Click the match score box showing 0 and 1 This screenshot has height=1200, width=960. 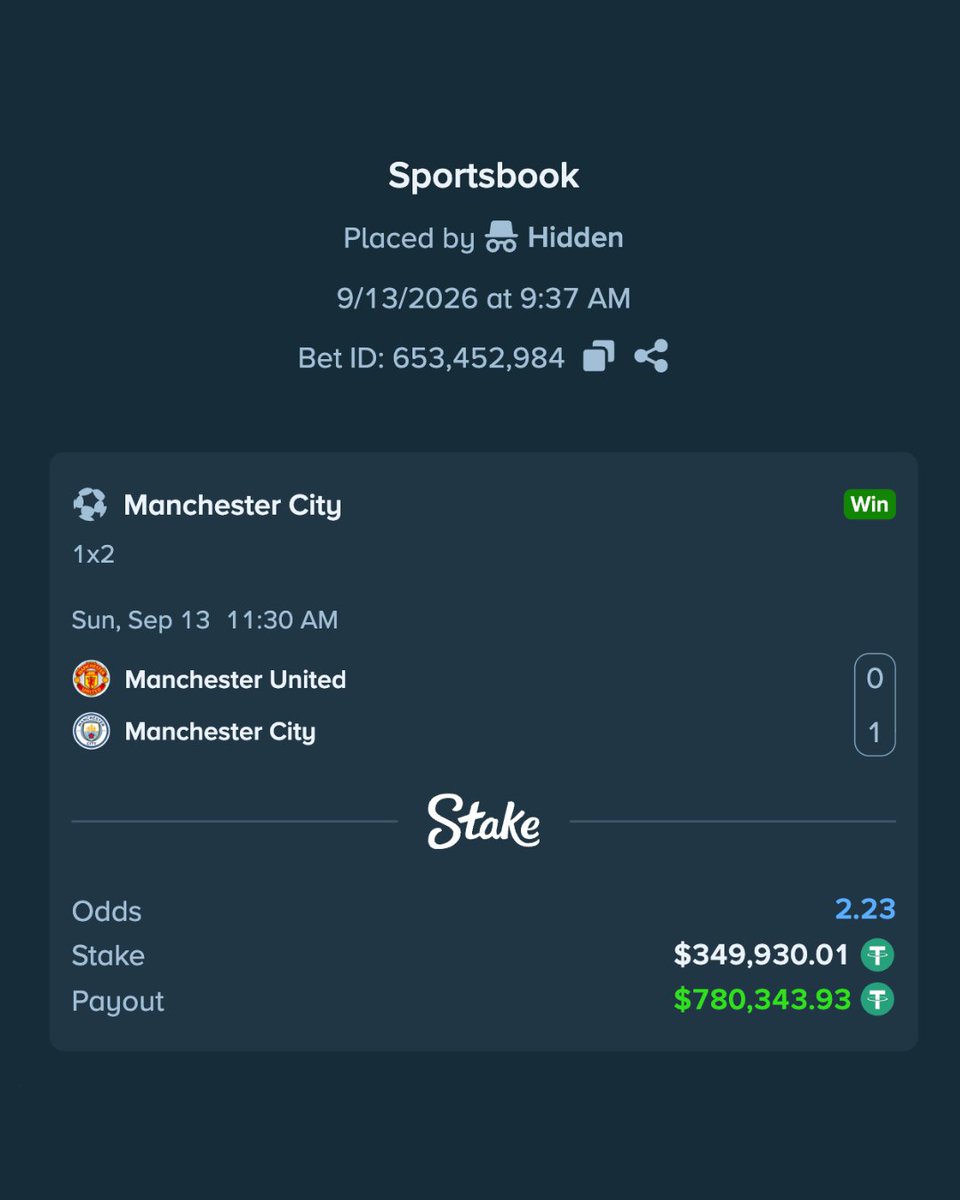[x=875, y=705]
